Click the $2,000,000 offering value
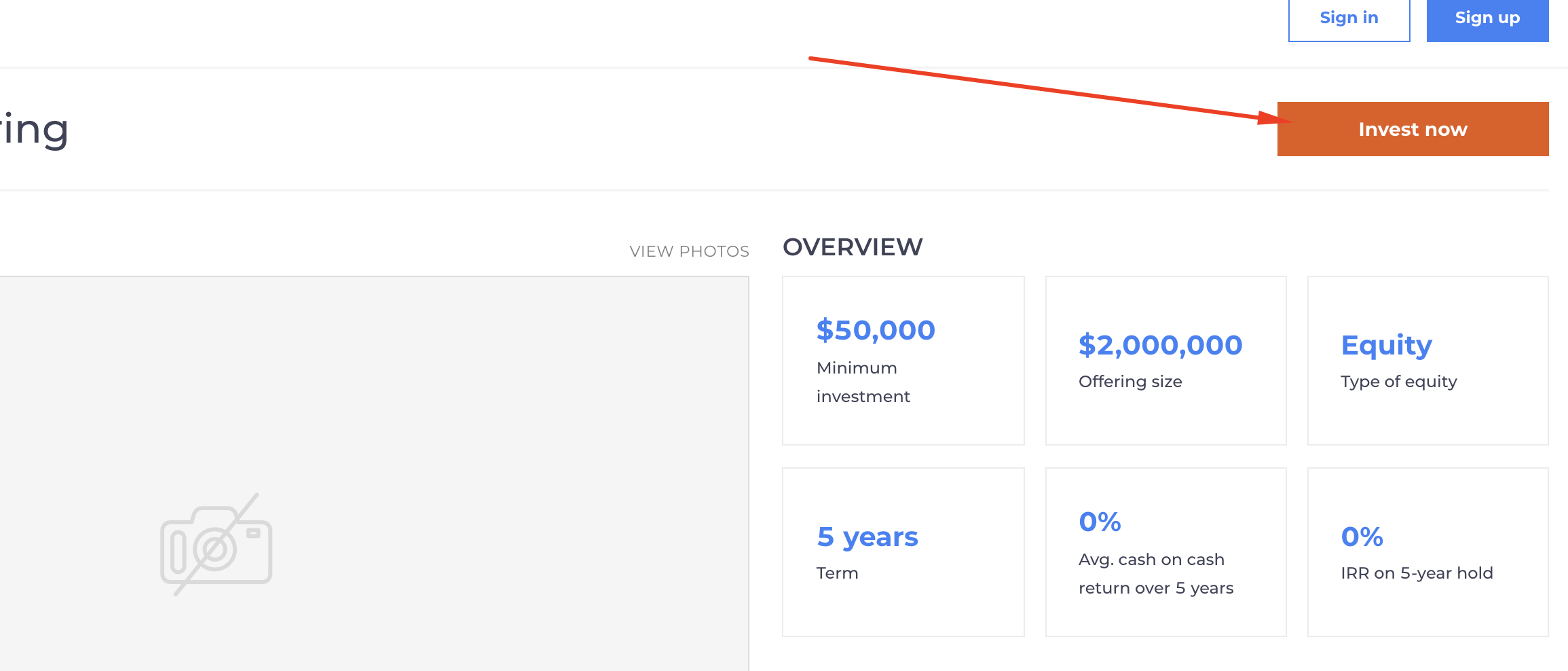This screenshot has width=1568, height=671. (x=1160, y=345)
